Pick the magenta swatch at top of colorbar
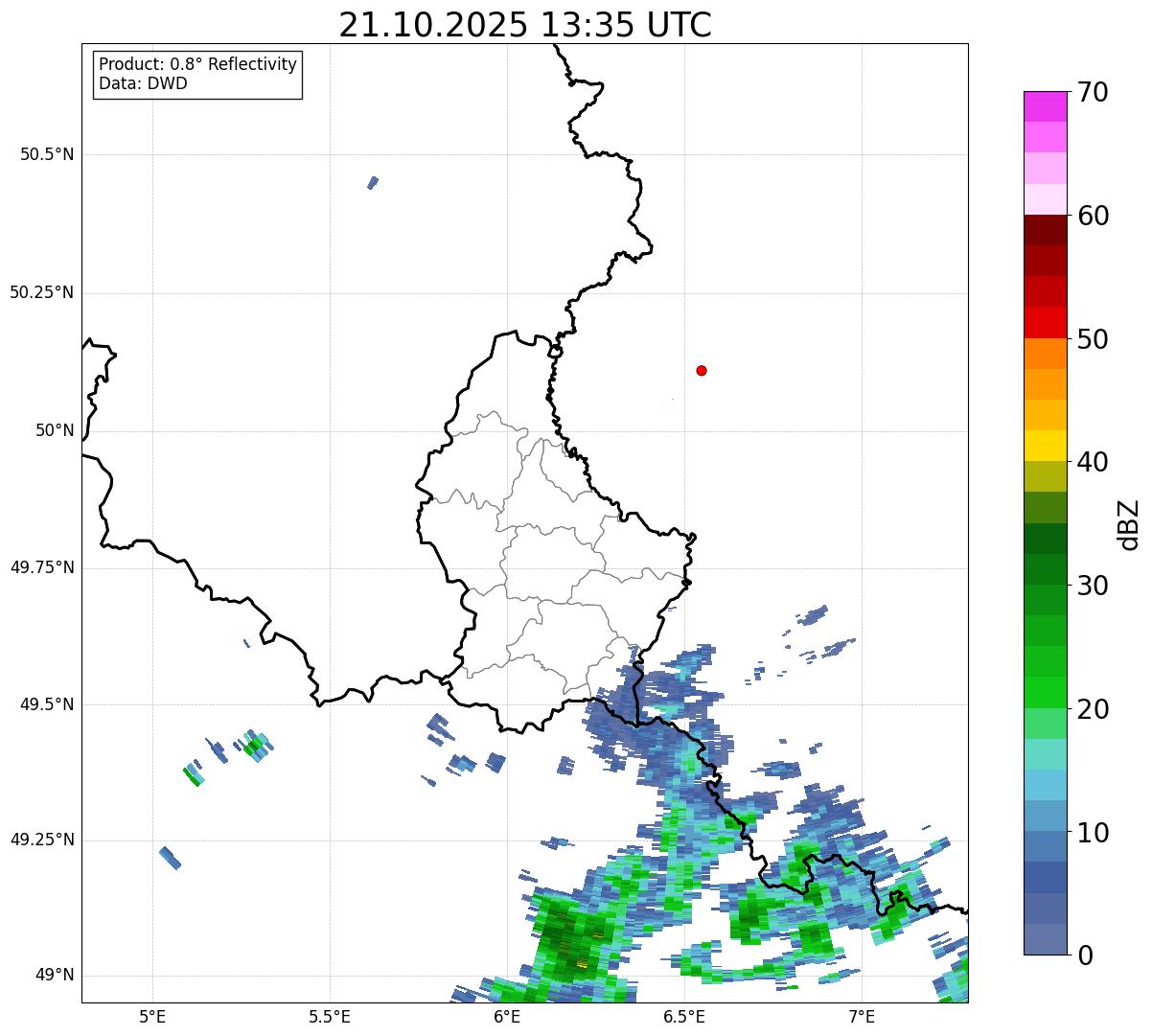Screen dimensions: 1152x1036 coord(1045,106)
